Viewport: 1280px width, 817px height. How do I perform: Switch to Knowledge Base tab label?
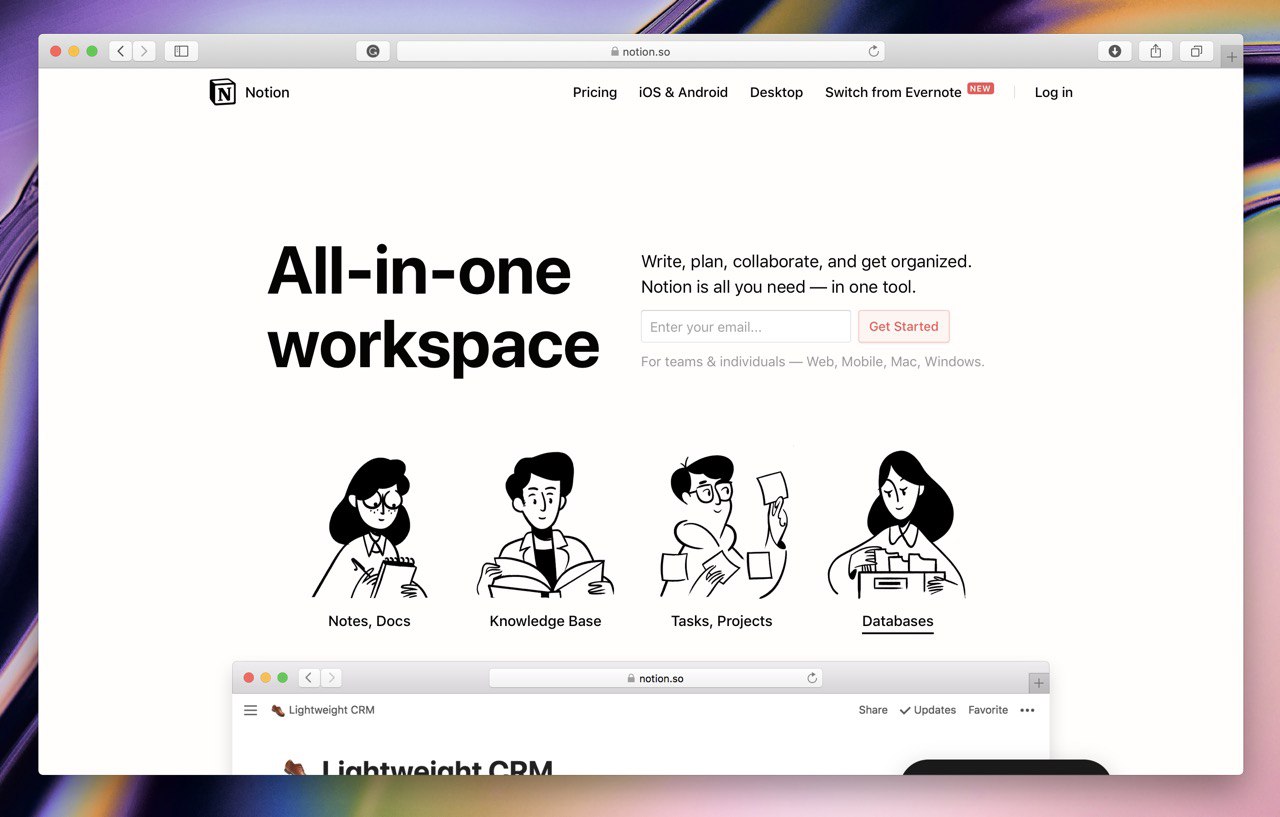point(545,621)
